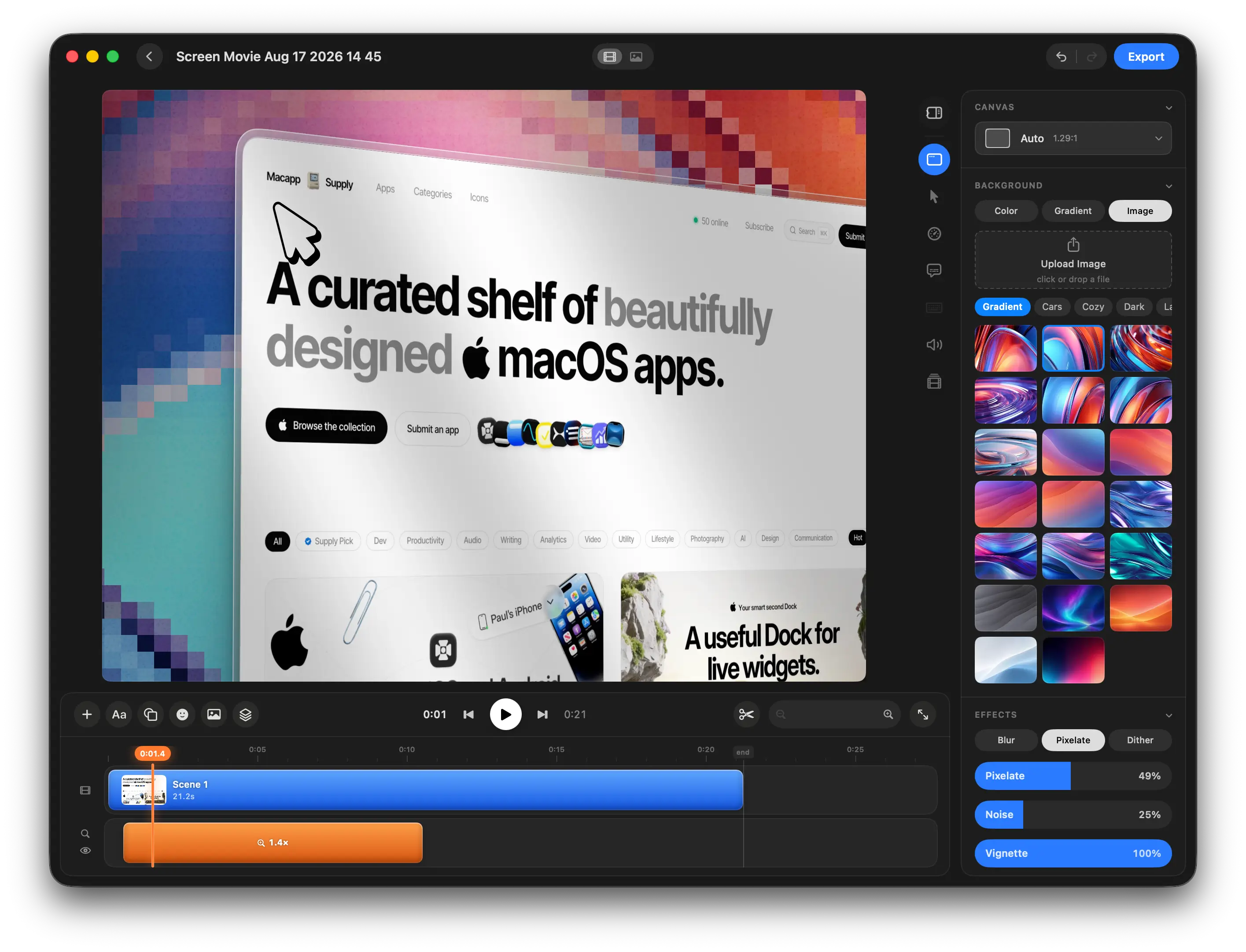Click the zoom track magnifier icon
The height and width of the screenshot is (952, 1246).
tap(85, 834)
